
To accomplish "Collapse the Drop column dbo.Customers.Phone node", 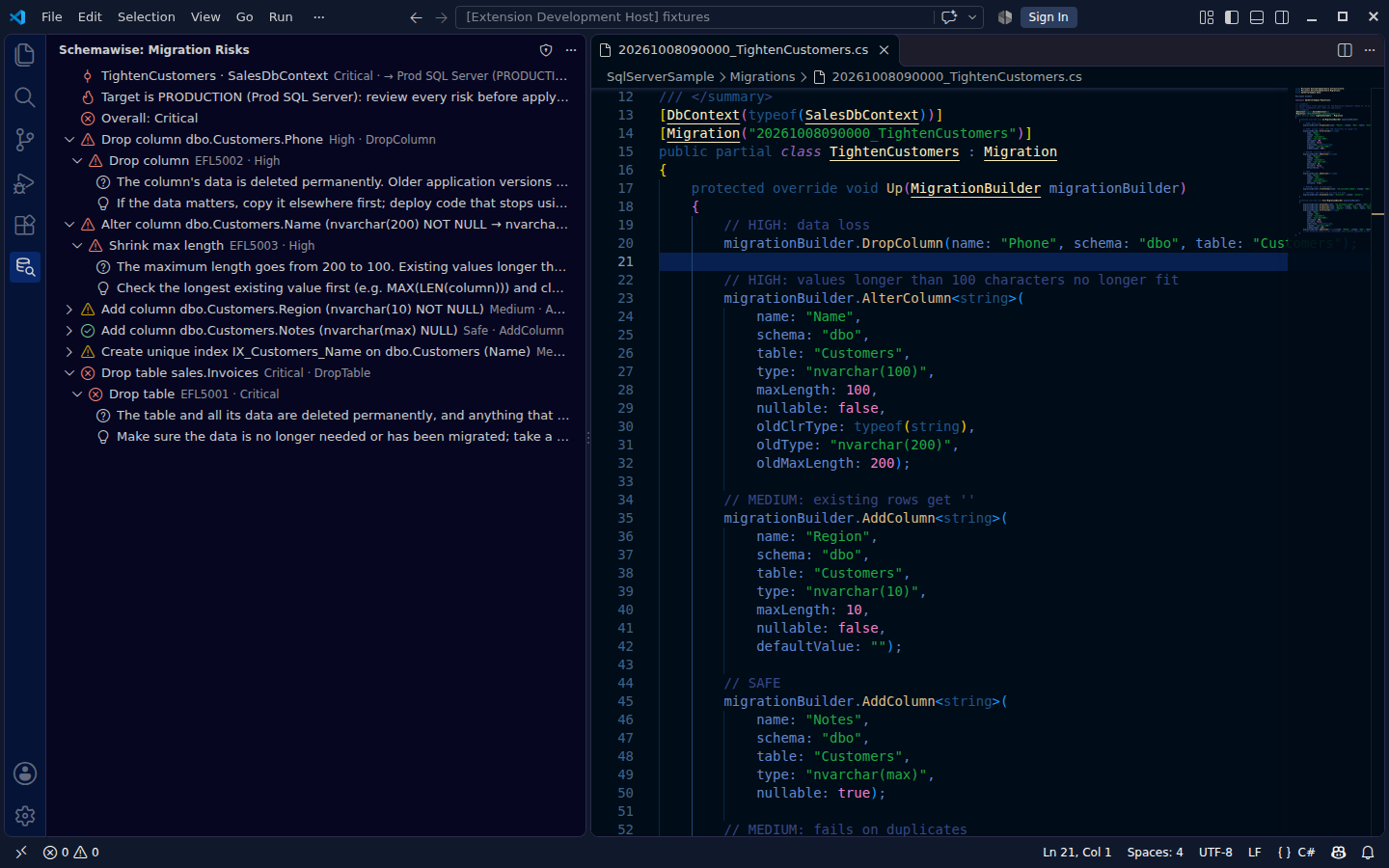I will 69,140.
